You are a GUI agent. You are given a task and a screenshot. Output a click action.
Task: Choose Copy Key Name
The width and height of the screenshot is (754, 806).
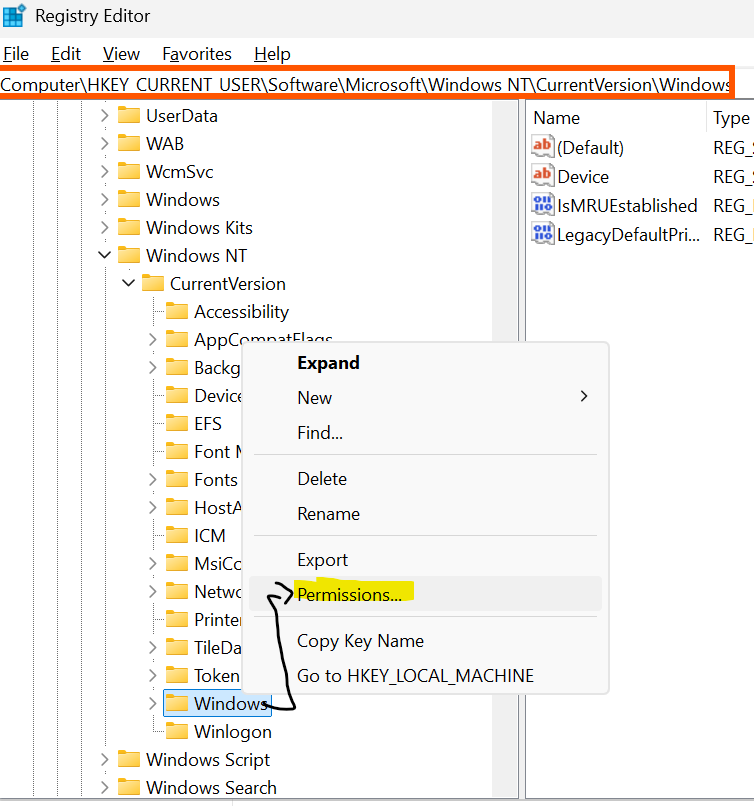pos(425,640)
